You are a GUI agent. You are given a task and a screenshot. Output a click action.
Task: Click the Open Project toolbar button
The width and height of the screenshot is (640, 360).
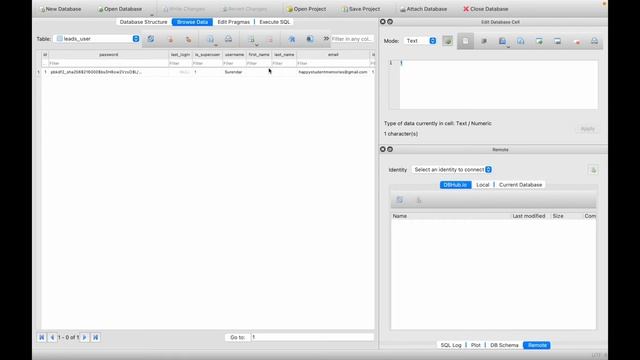click(x=306, y=9)
